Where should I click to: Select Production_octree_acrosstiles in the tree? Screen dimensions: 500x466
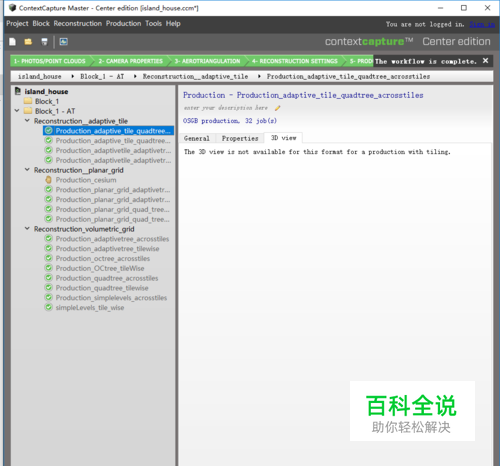click(103, 258)
